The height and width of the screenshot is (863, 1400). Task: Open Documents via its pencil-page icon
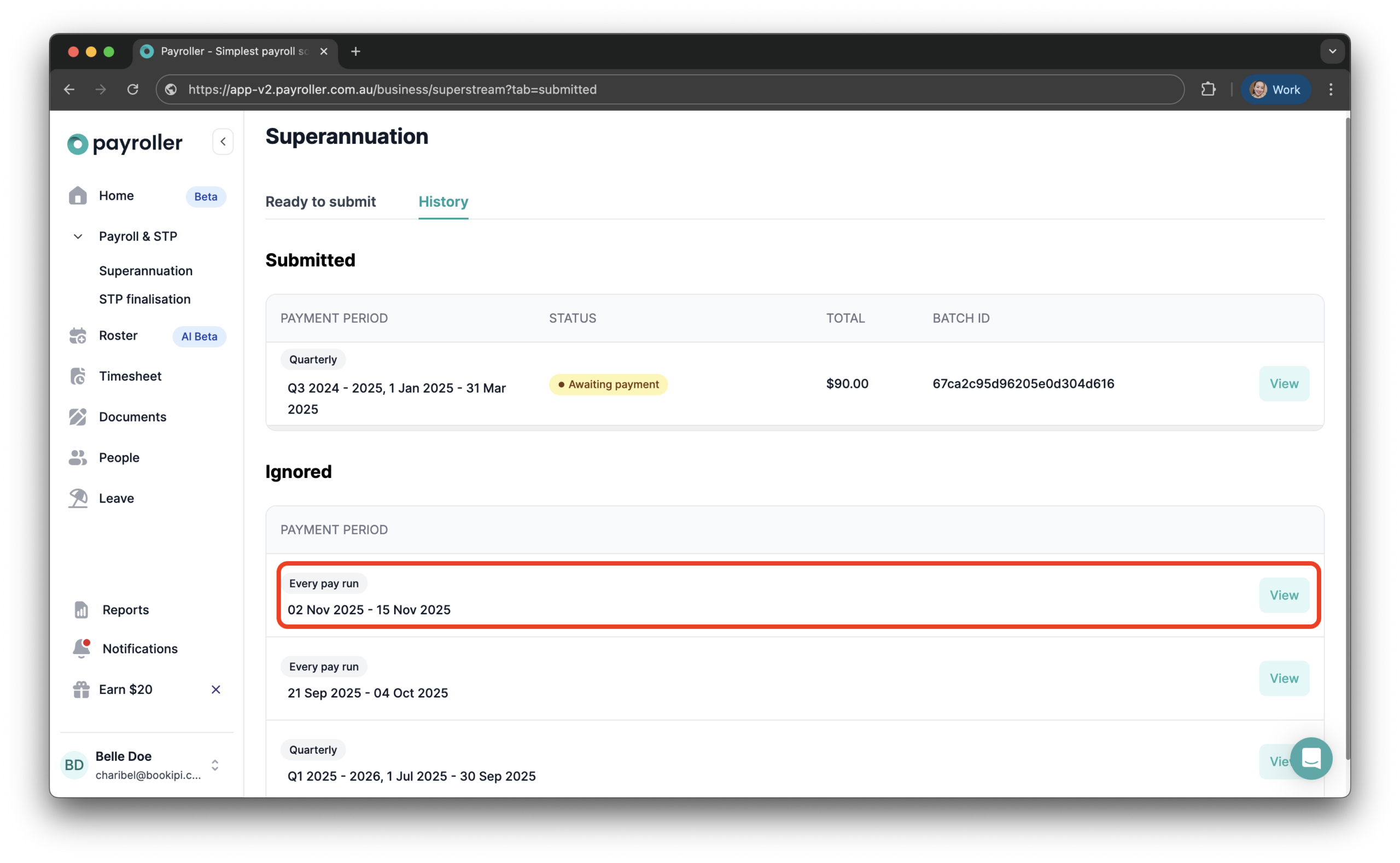tap(78, 417)
